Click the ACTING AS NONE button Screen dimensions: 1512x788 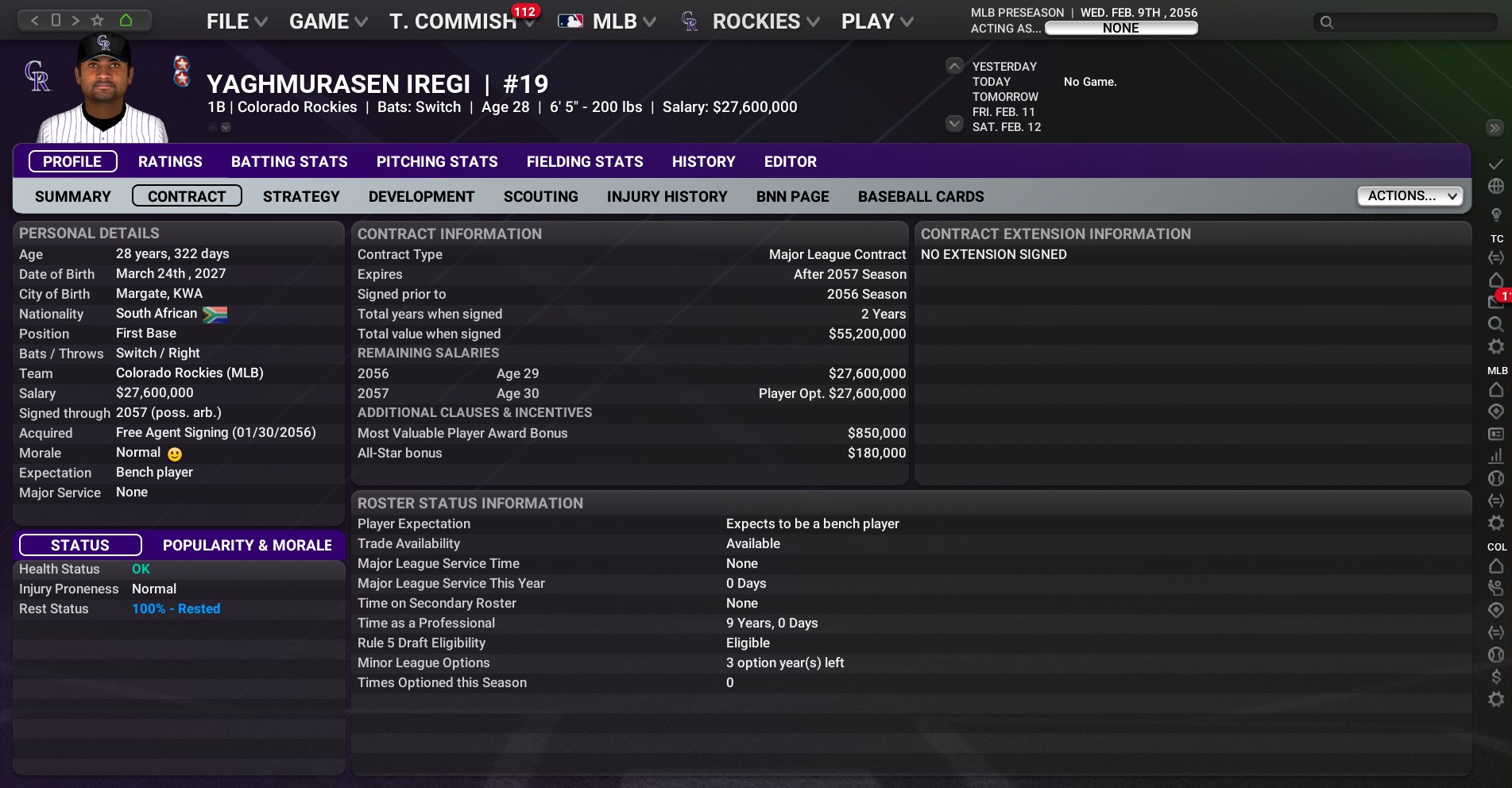coord(1120,28)
